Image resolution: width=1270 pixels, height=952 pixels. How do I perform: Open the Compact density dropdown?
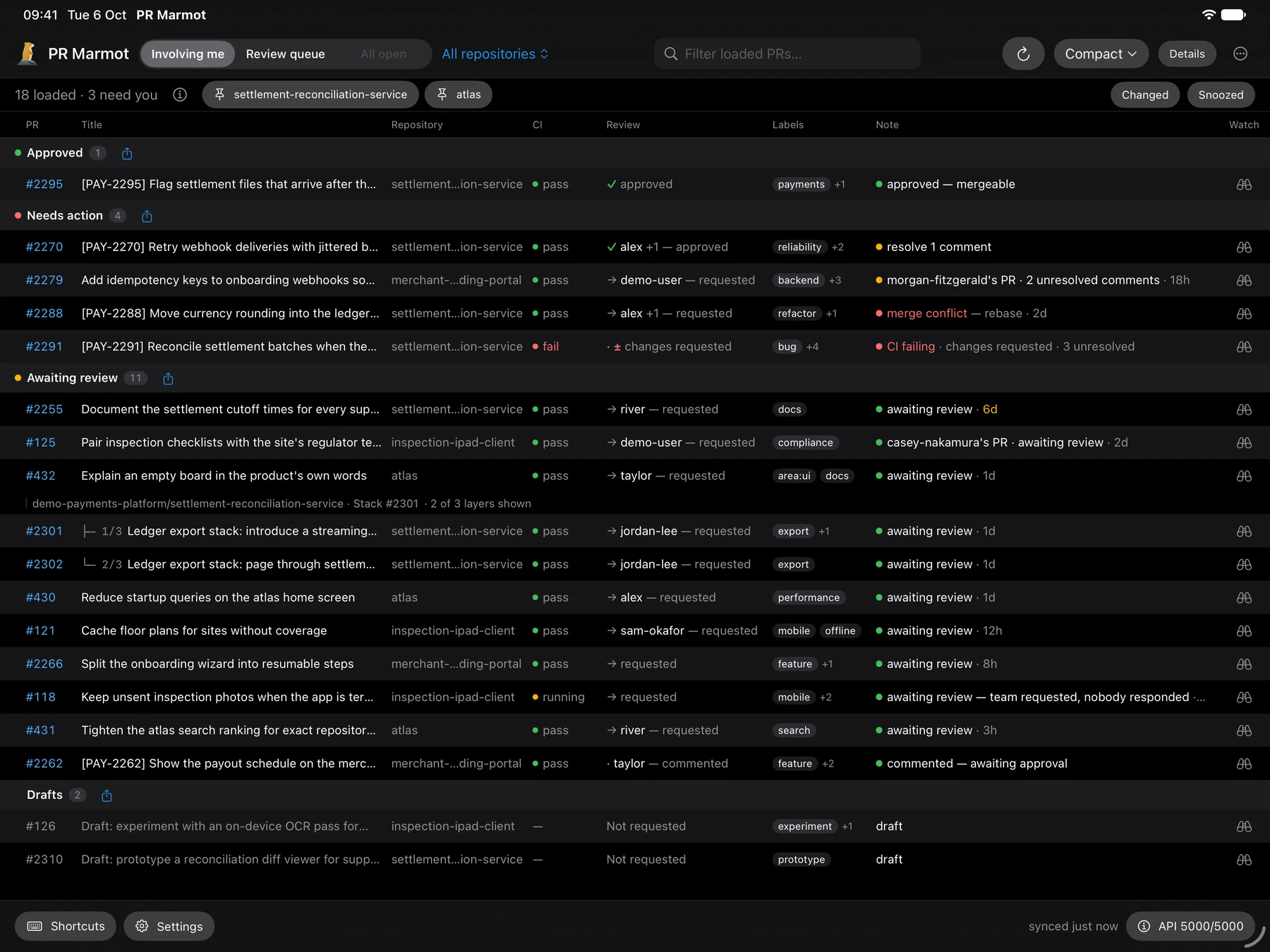click(1101, 54)
